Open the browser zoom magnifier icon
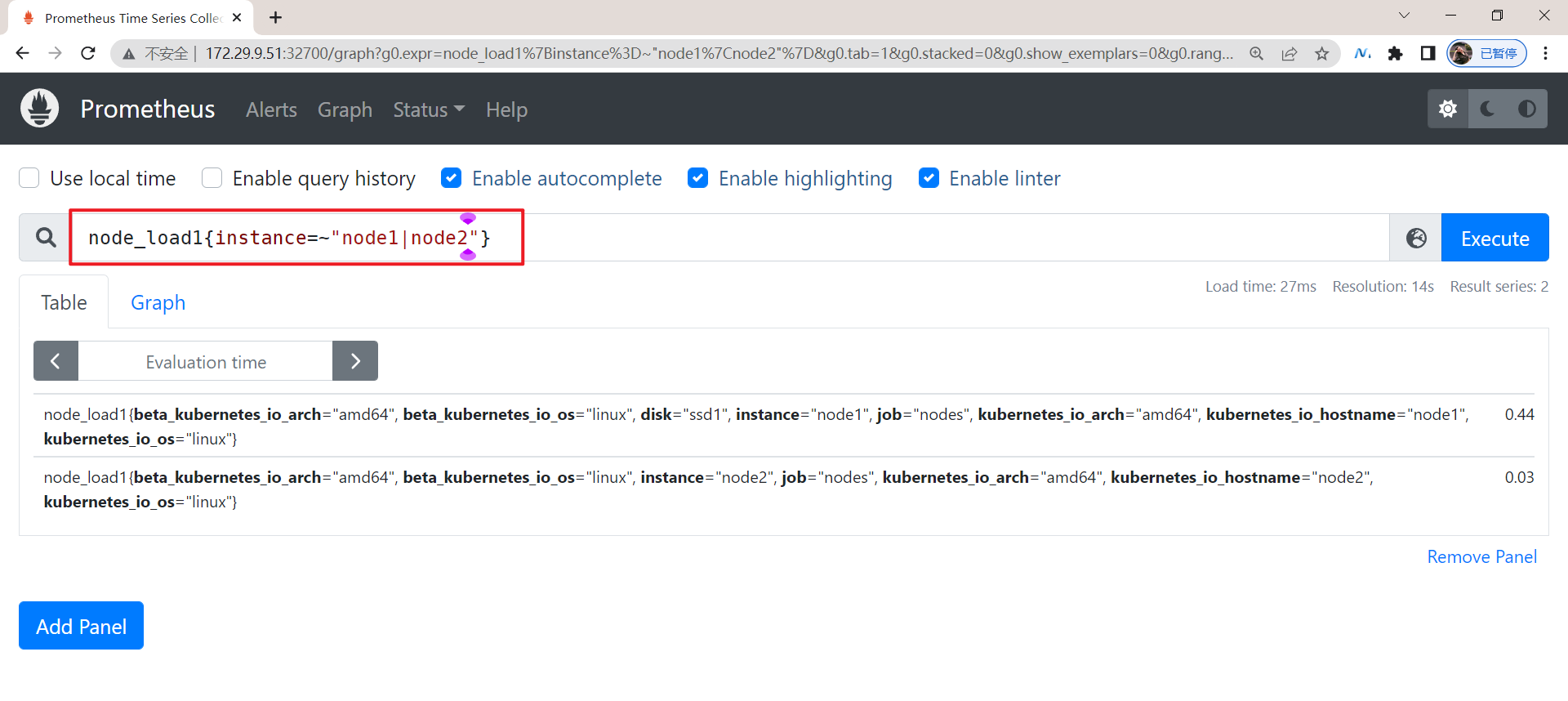Screen dimensions: 1568x701 (x=1256, y=53)
